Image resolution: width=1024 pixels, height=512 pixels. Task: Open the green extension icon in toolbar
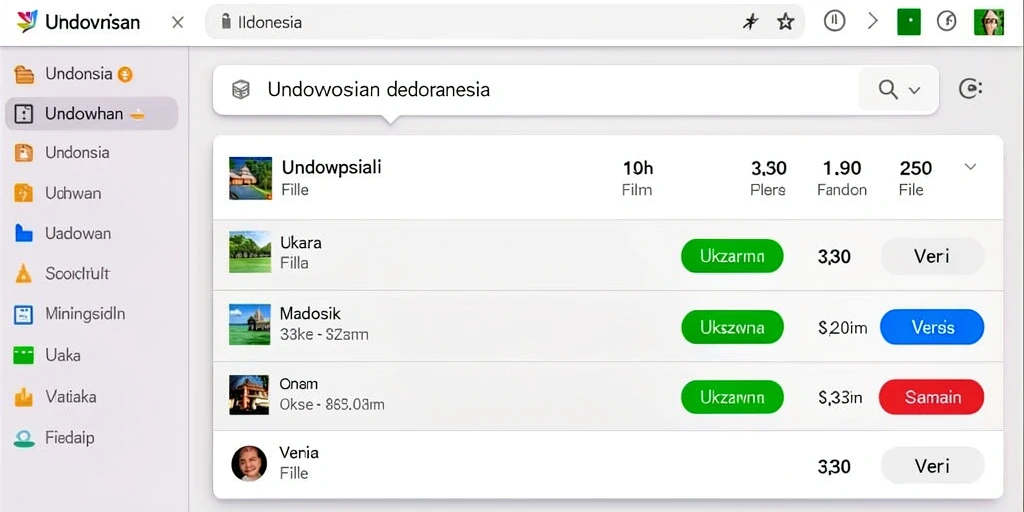click(x=909, y=22)
